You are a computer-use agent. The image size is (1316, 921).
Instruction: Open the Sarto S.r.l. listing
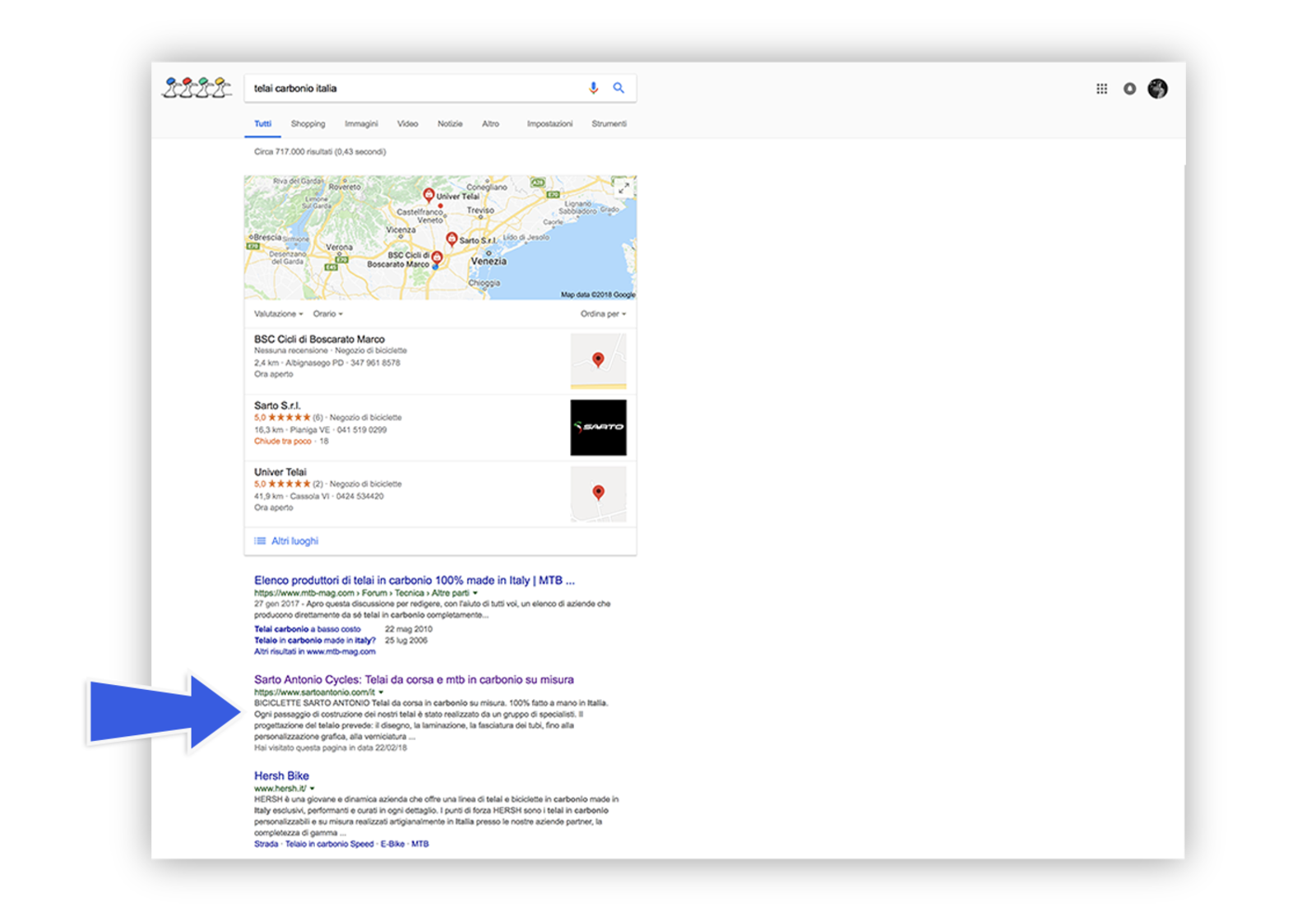click(277, 405)
